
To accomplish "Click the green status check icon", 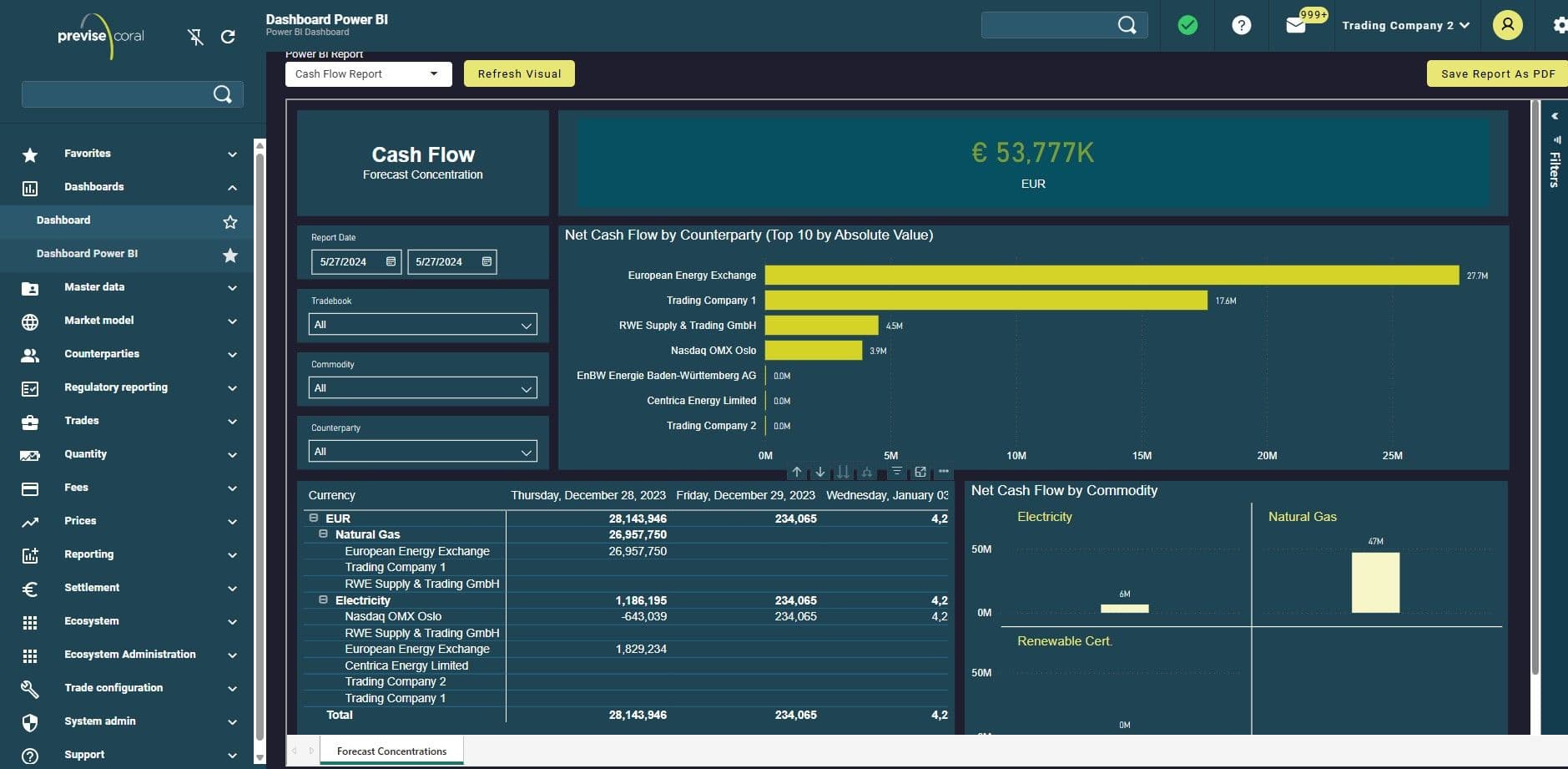I will tap(1187, 26).
